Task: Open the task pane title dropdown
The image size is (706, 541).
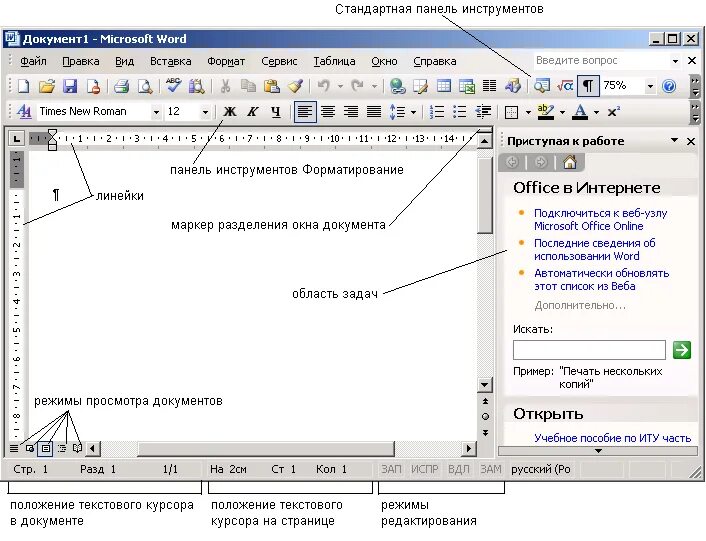Action: coord(674,140)
